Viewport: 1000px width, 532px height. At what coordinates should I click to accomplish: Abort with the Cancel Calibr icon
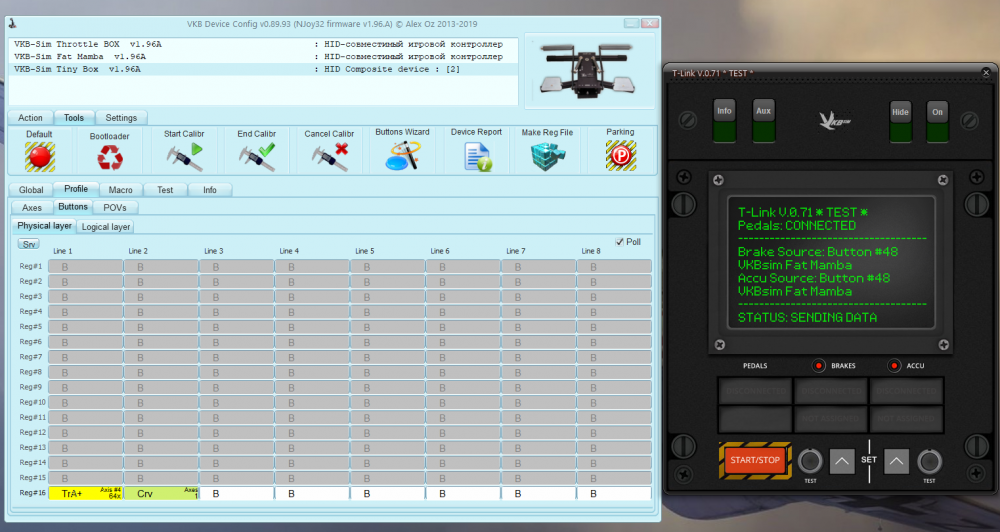click(330, 157)
